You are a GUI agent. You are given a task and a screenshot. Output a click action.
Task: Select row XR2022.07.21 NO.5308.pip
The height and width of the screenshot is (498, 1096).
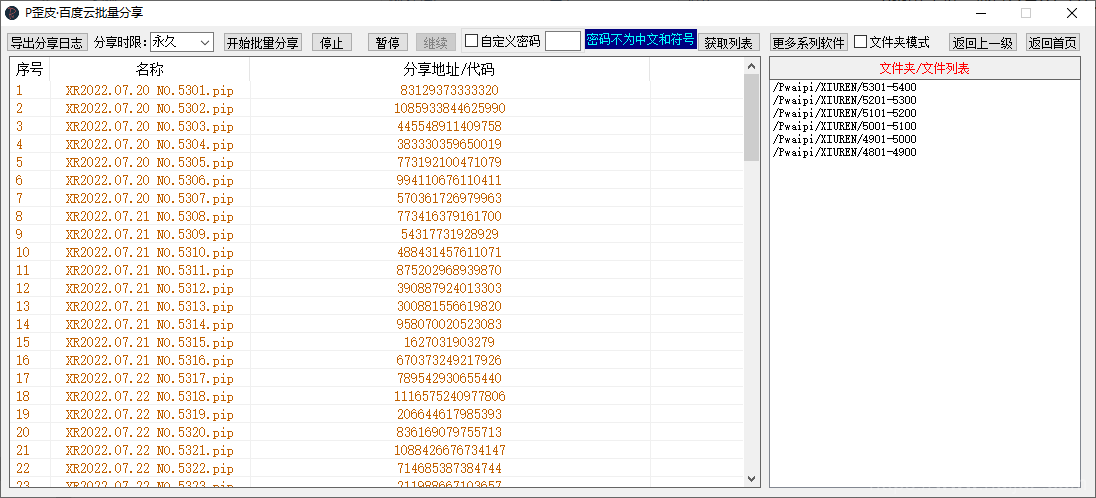377,216
